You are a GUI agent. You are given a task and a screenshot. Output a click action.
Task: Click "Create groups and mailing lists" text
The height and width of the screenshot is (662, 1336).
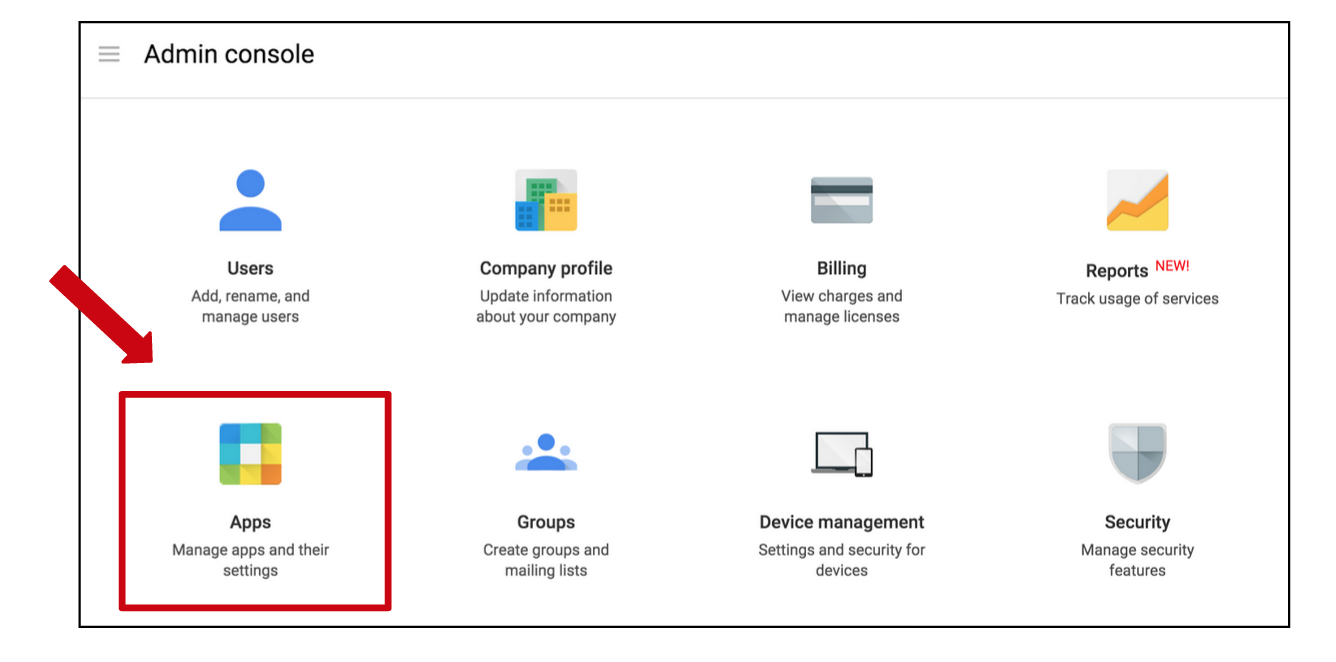pos(546,560)
